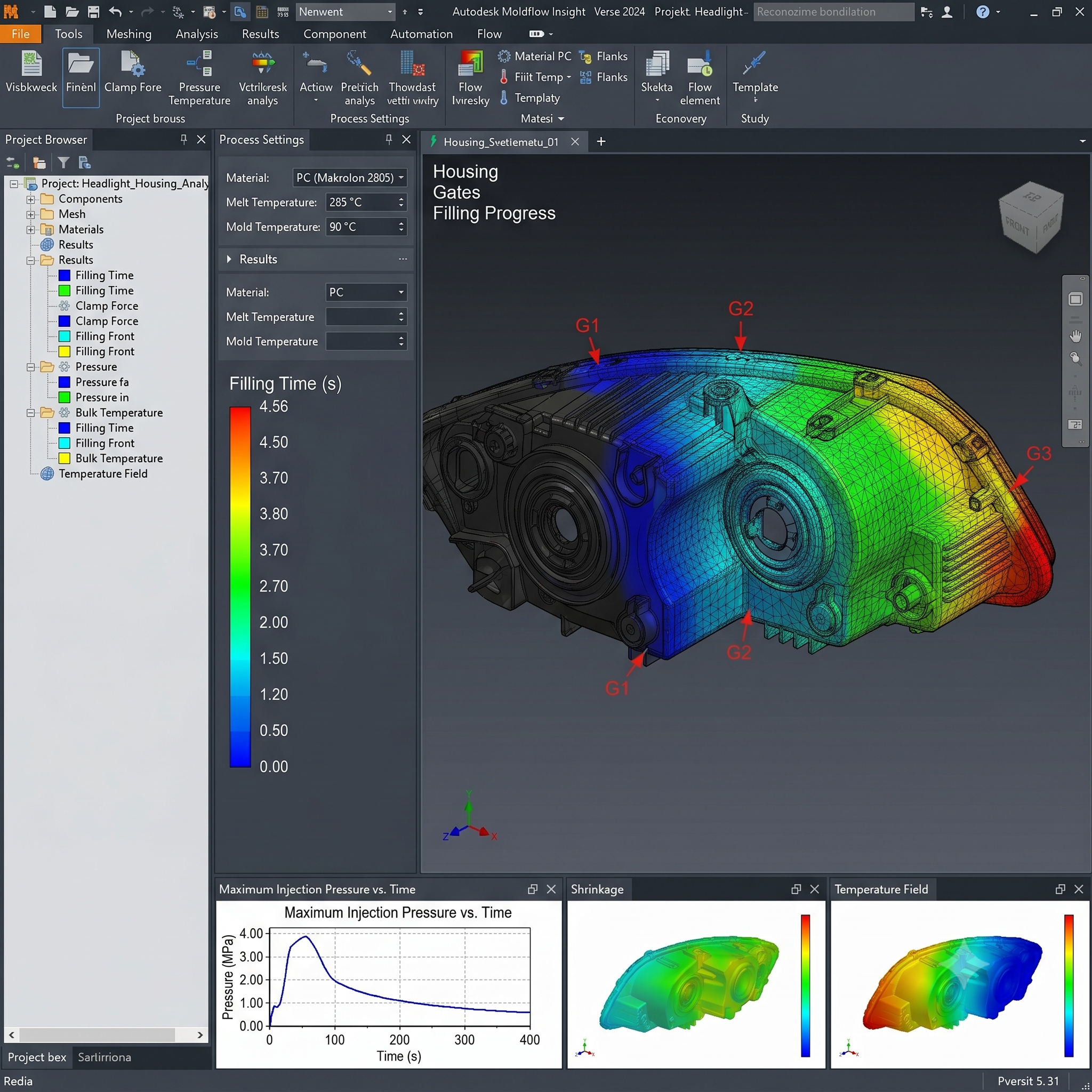1092x1092 pixels.
Task: Expand the Materials folder
Action: 31,230
